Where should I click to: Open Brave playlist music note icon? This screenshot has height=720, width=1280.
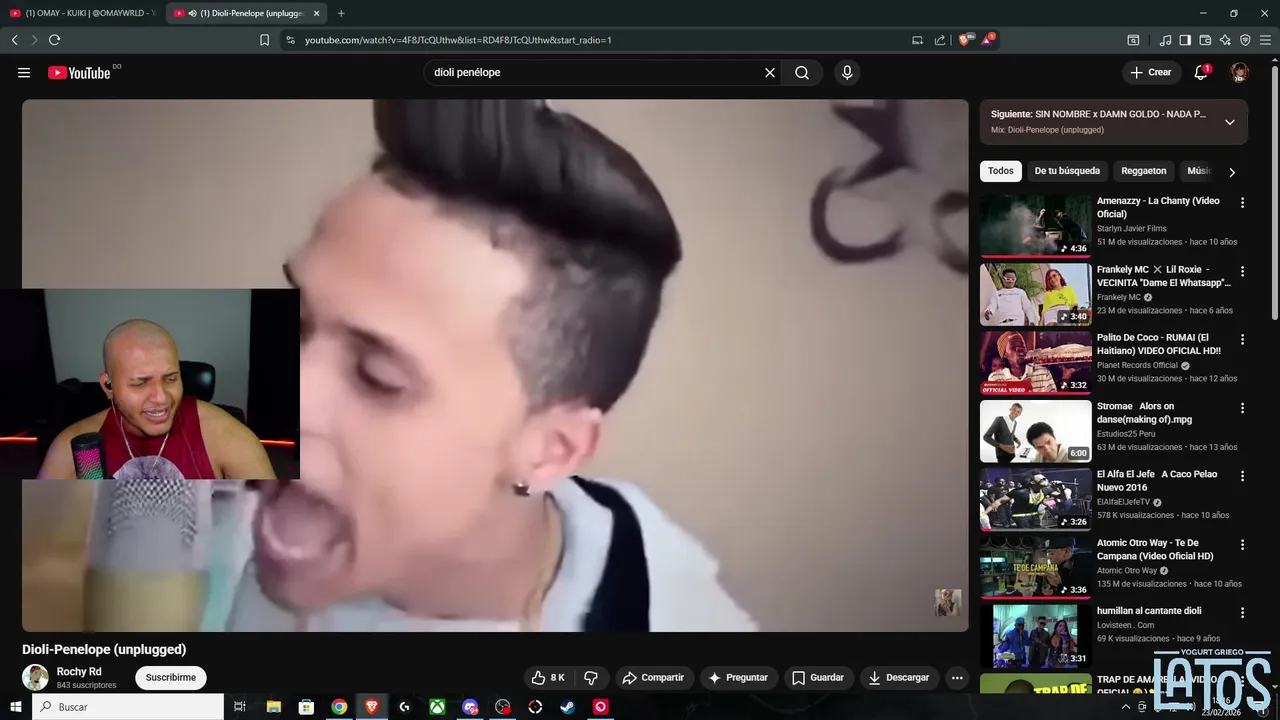tap(1165, 40)
